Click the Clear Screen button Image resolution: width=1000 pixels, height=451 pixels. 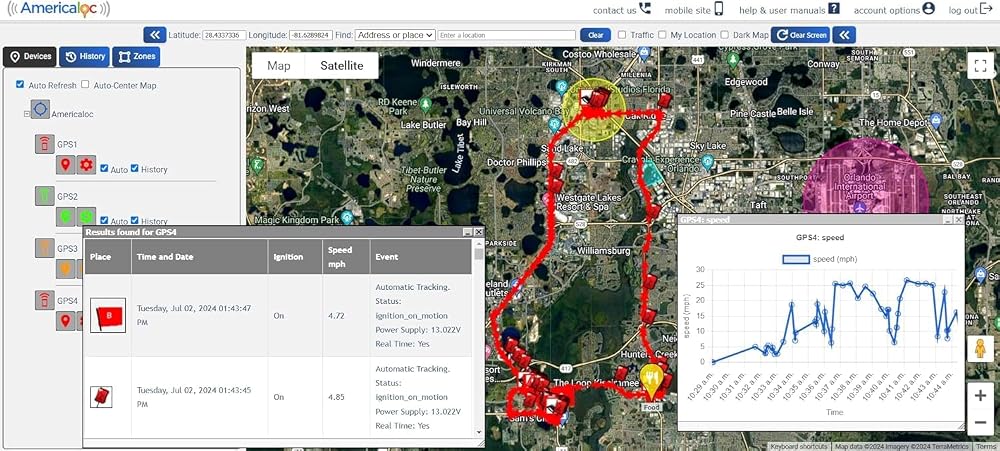point(800,35)
